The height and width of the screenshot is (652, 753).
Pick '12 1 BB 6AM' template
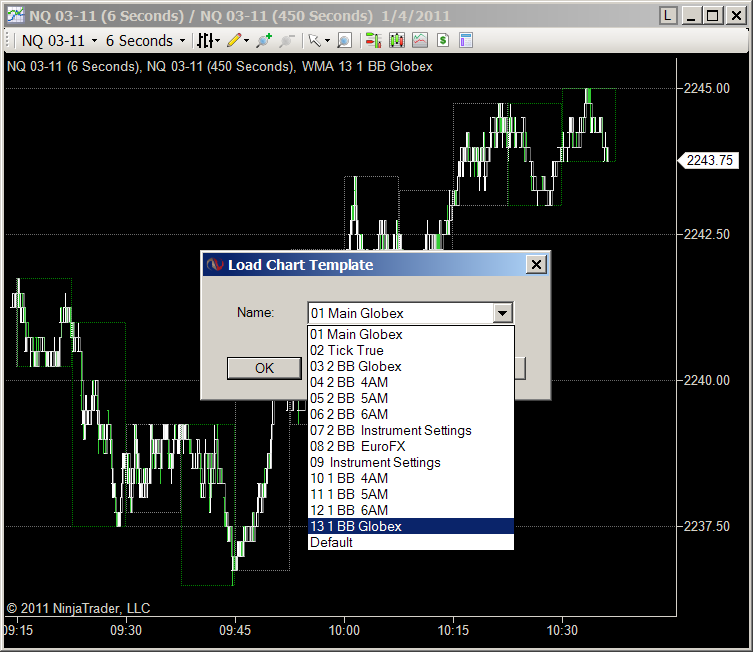pos(411,510)
